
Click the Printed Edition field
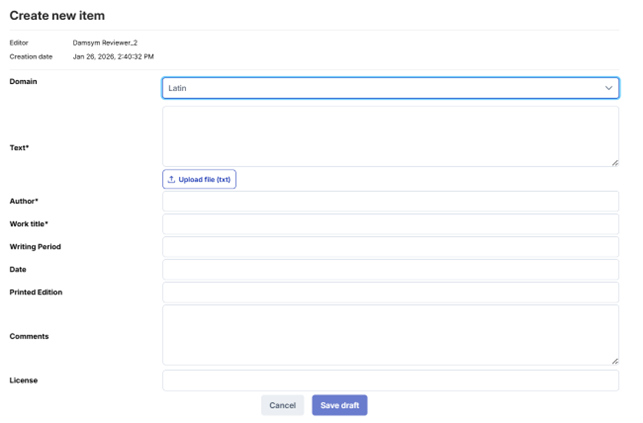tap(390, 293)
